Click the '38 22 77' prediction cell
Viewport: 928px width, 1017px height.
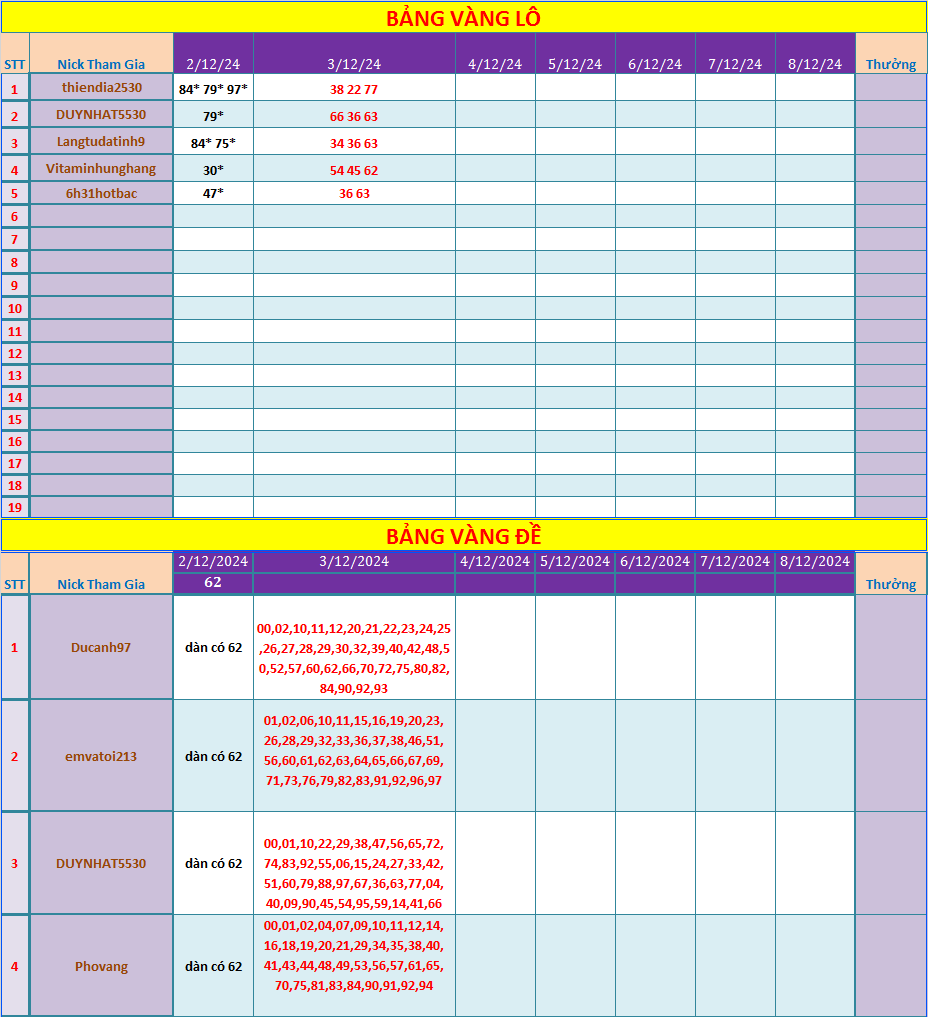354,89
